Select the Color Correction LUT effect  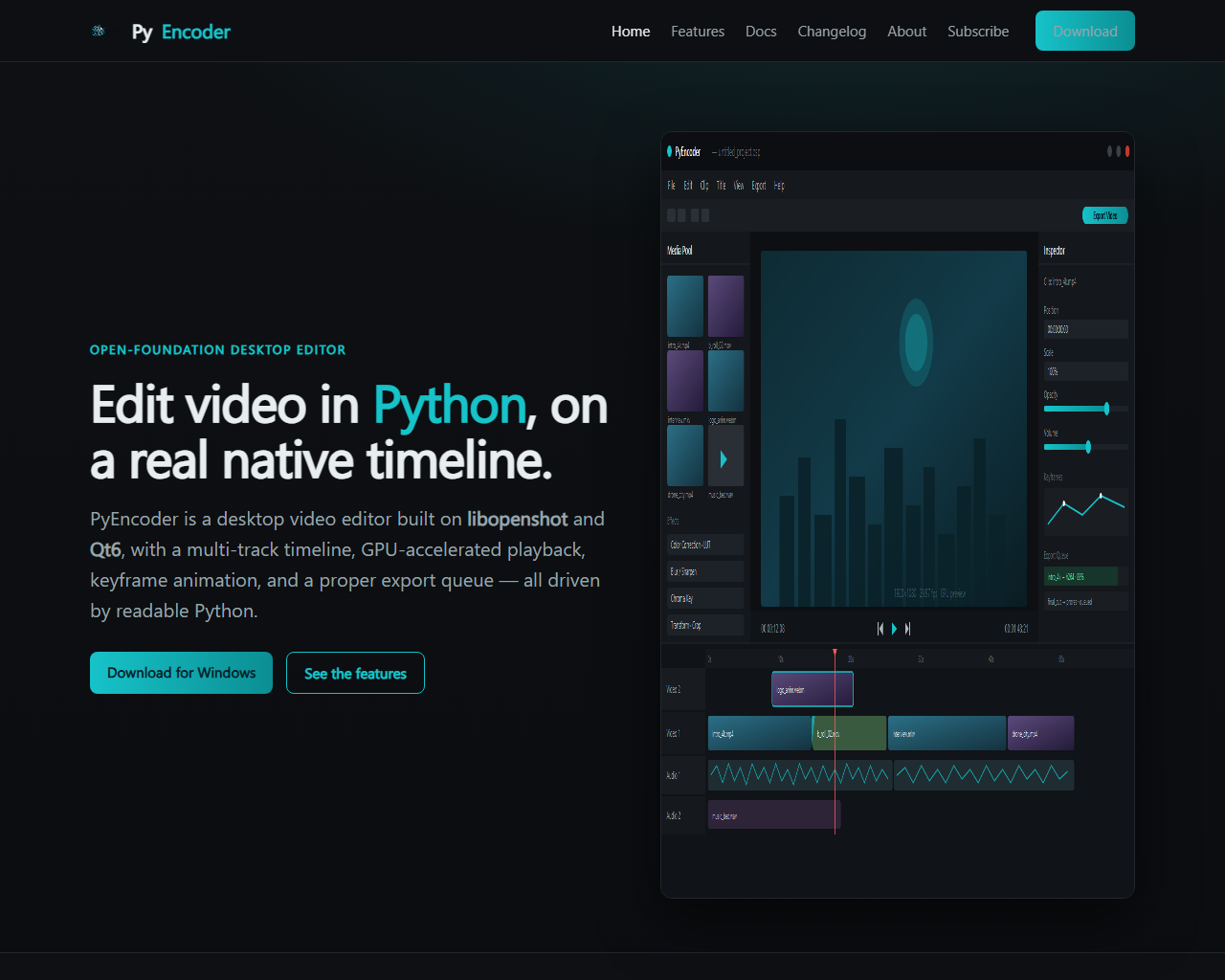705,545
